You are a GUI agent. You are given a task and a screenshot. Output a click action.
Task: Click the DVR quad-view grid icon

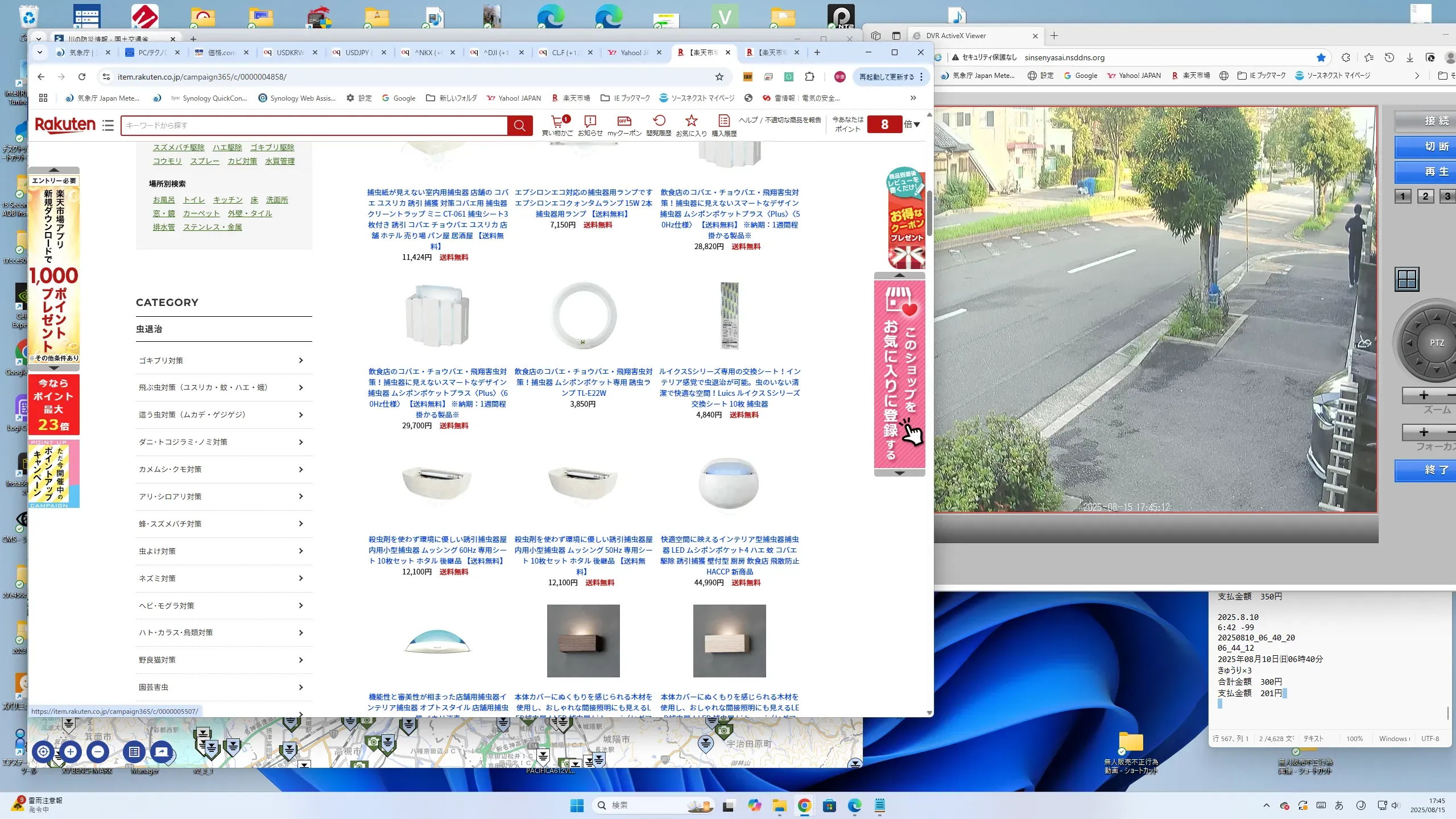(x=1407, y=279)
